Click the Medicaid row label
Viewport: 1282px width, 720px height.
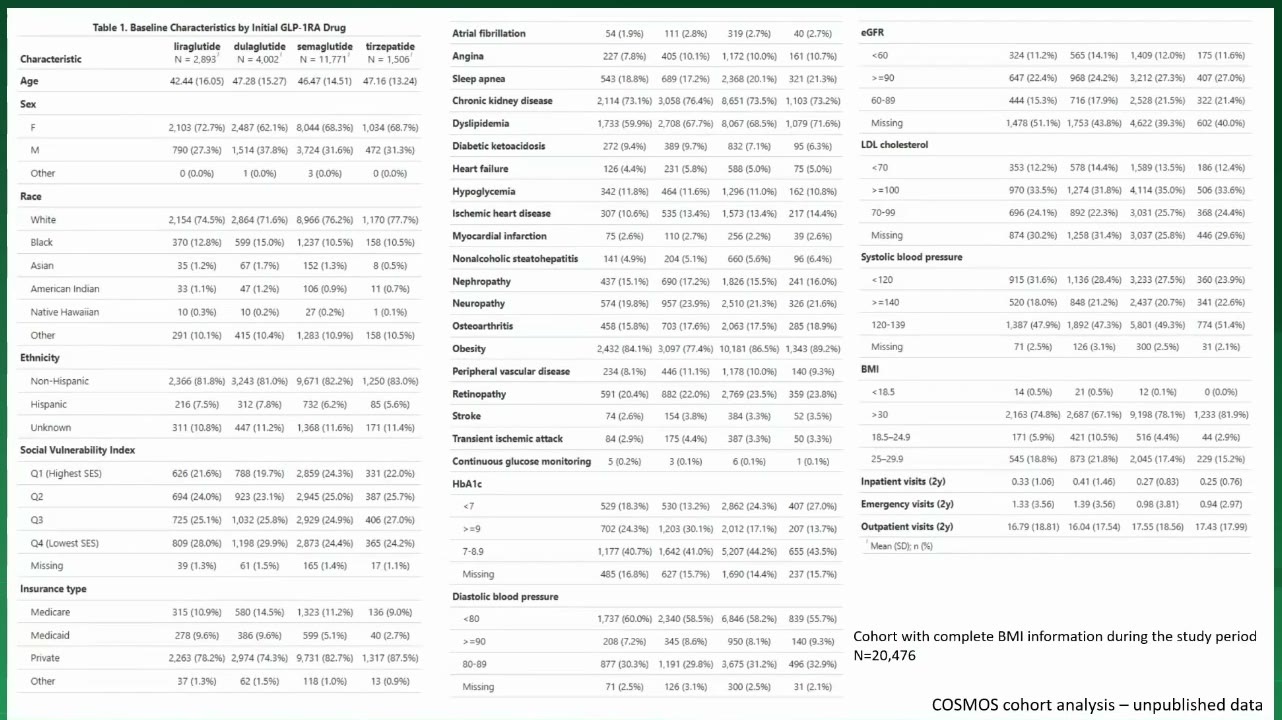tap(50, 635)
